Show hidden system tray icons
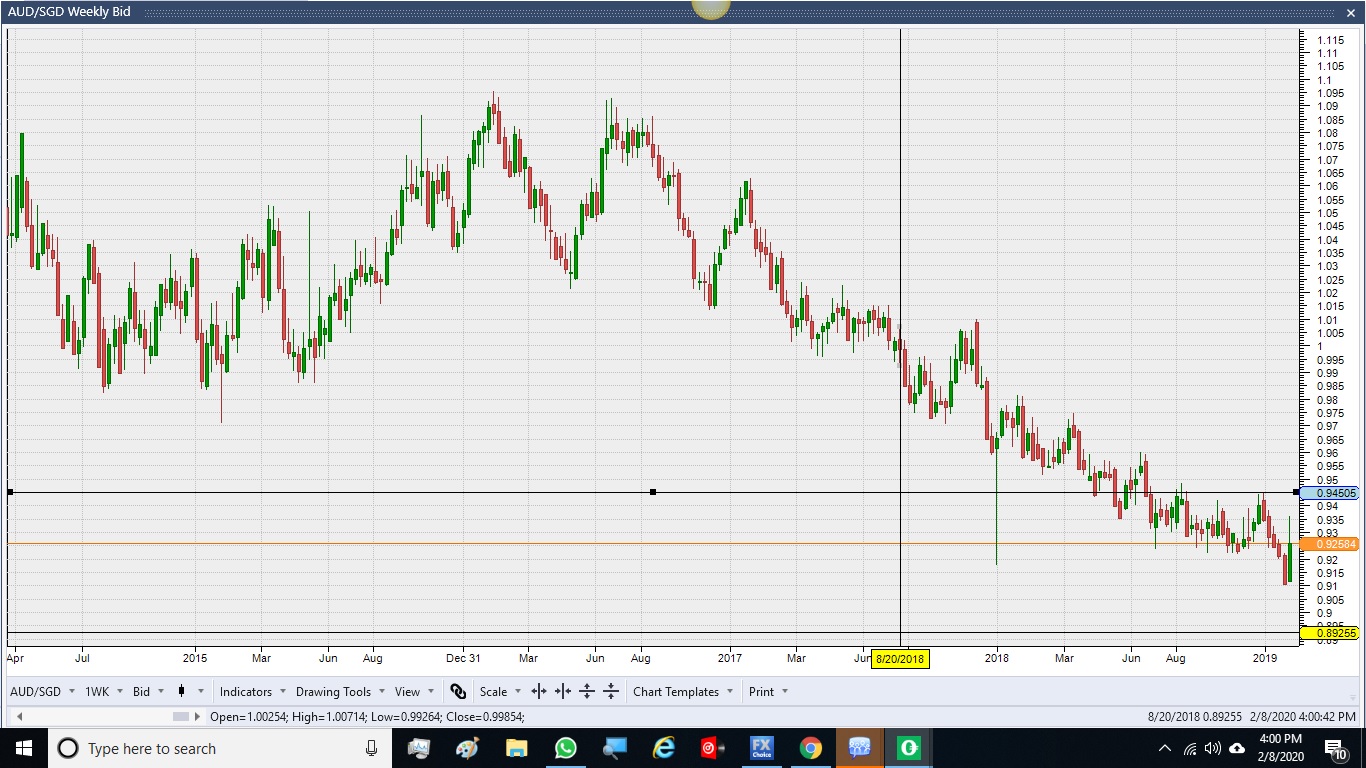The image size is (1366, 768). (x=1164, y=748)
